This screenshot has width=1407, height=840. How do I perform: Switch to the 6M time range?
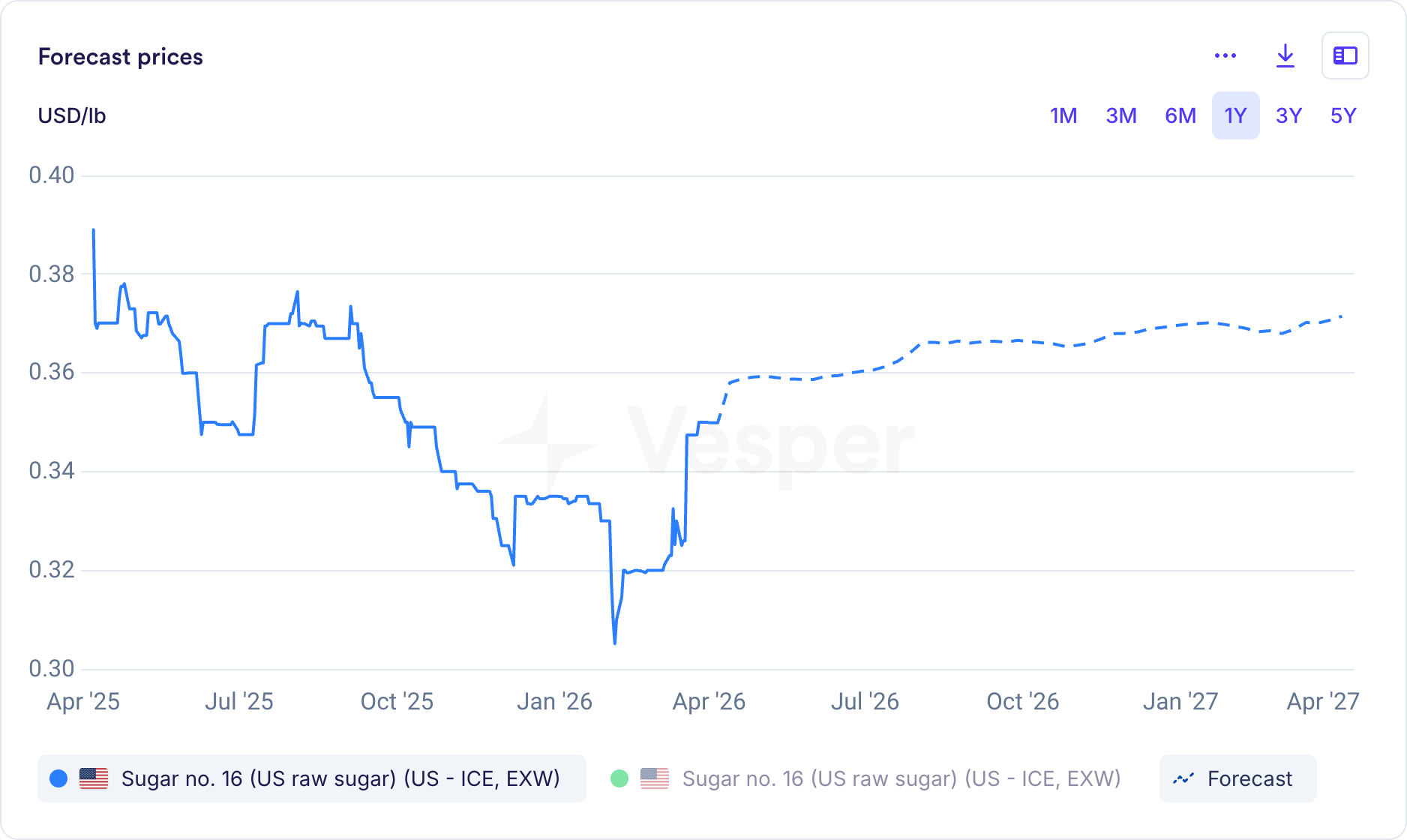click(x=1180, y=115)
